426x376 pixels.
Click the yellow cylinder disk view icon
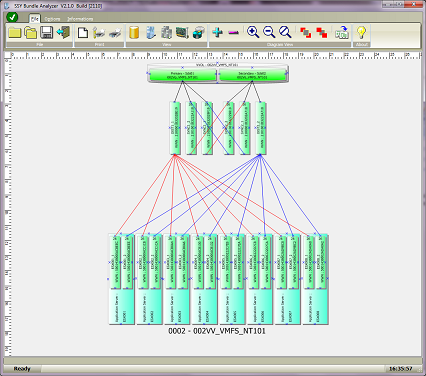point(134,33)
